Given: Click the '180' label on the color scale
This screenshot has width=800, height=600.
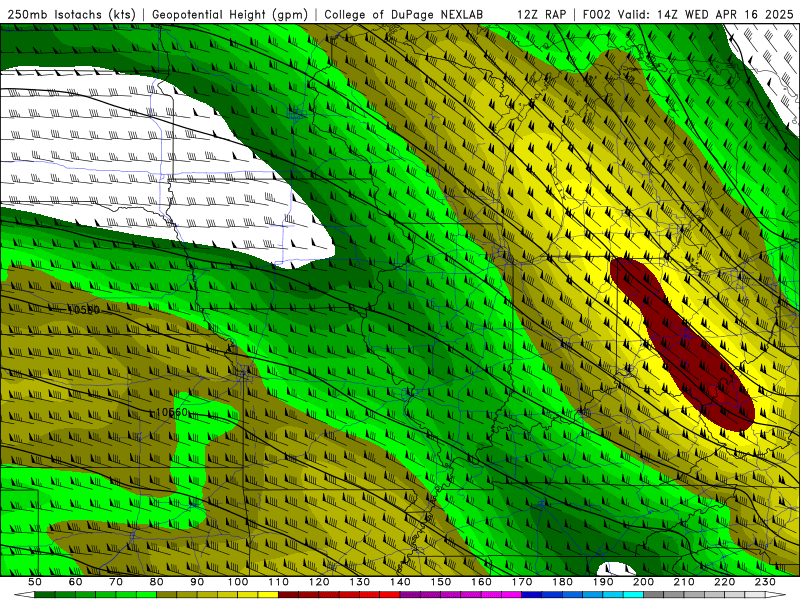Looking at the screenshot, I should tap(562, 582).
